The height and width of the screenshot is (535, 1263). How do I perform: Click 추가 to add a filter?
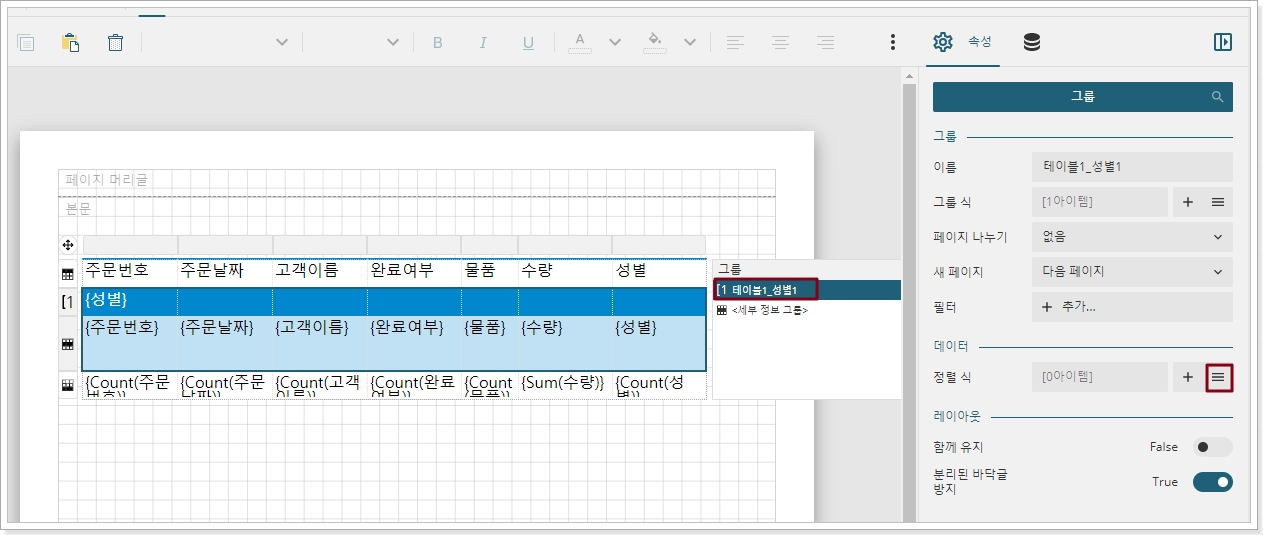pyautogui.click(x=1069, y=307)
